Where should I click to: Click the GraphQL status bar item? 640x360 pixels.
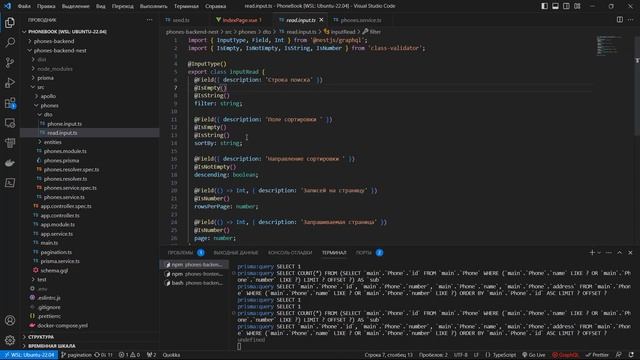565,355
